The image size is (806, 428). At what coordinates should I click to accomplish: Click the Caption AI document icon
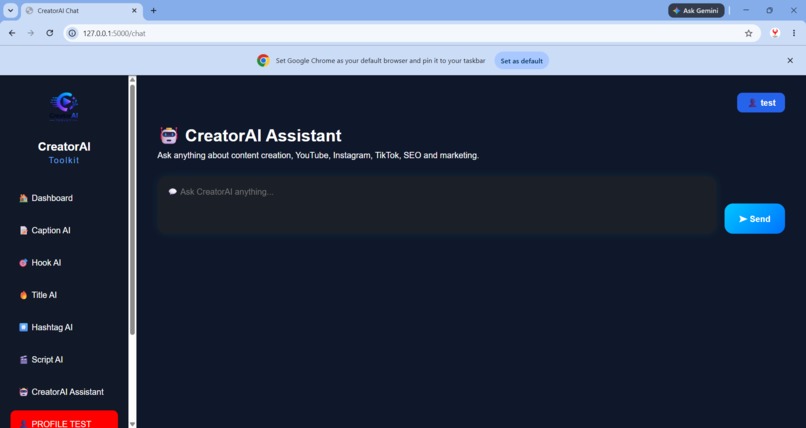23,230
